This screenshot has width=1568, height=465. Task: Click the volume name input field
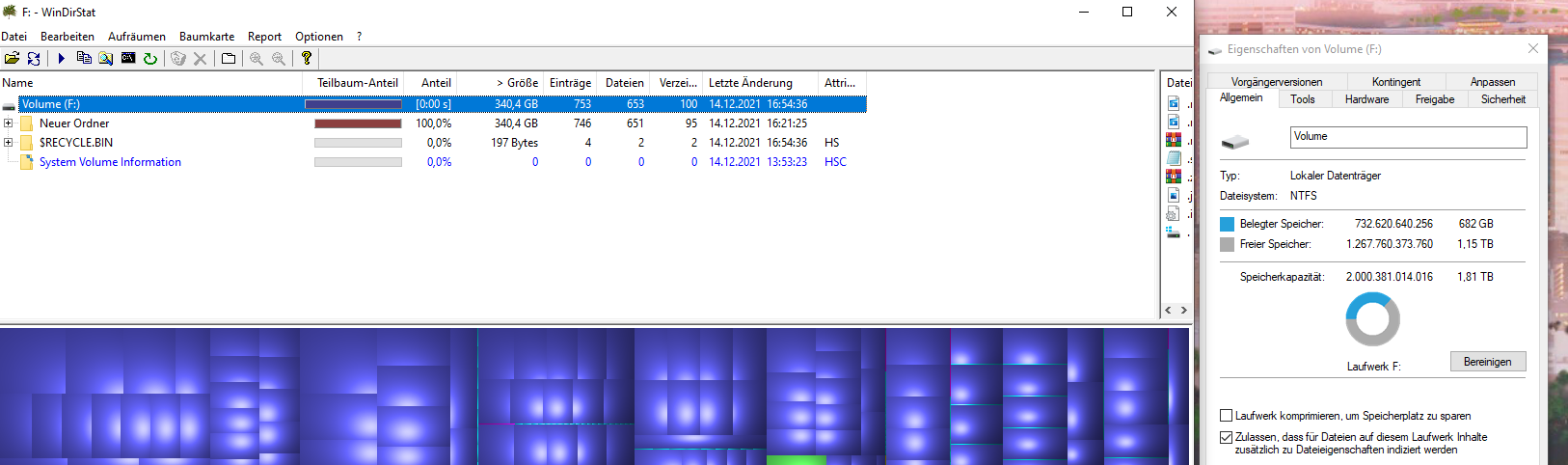[x=1408, y=137]
